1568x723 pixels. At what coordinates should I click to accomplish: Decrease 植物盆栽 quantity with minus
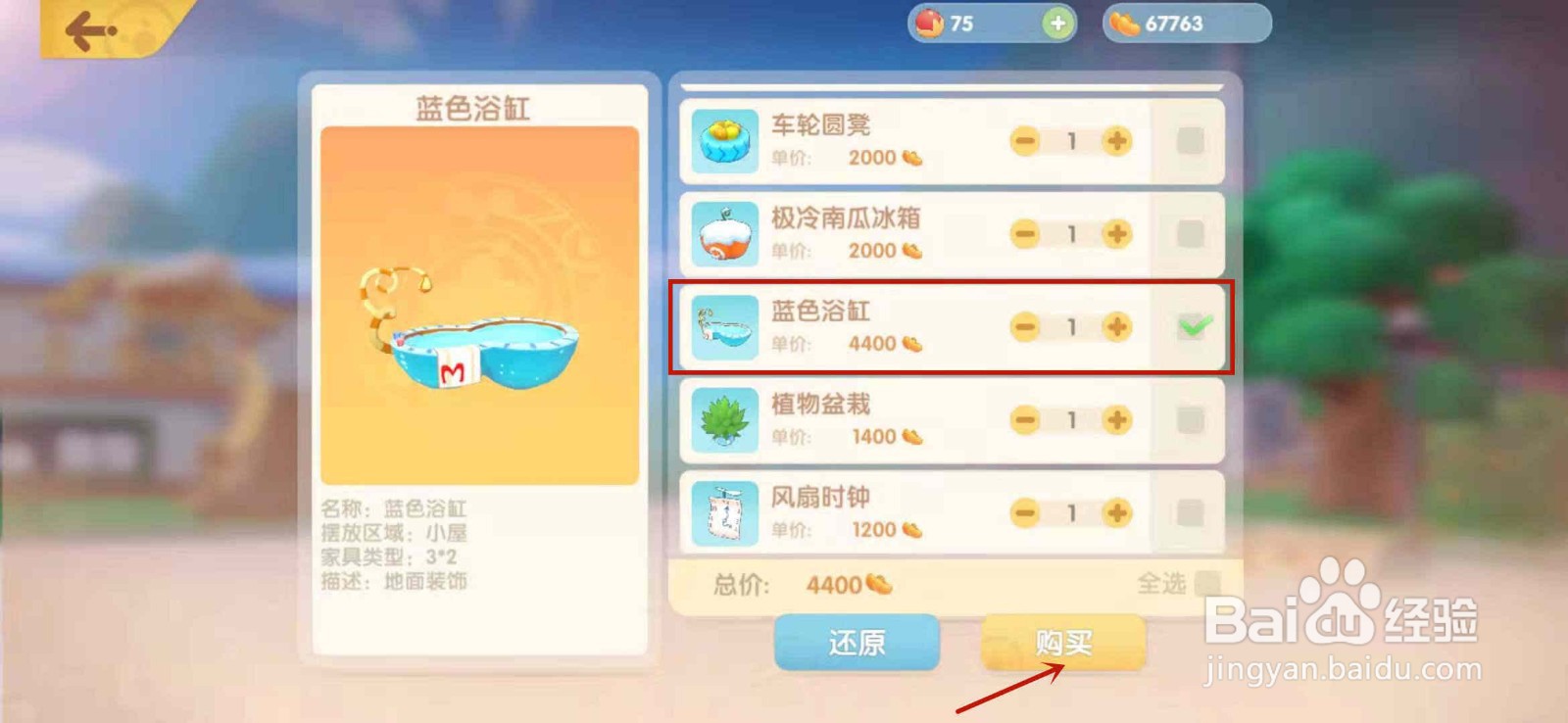tap(1025, 420)
